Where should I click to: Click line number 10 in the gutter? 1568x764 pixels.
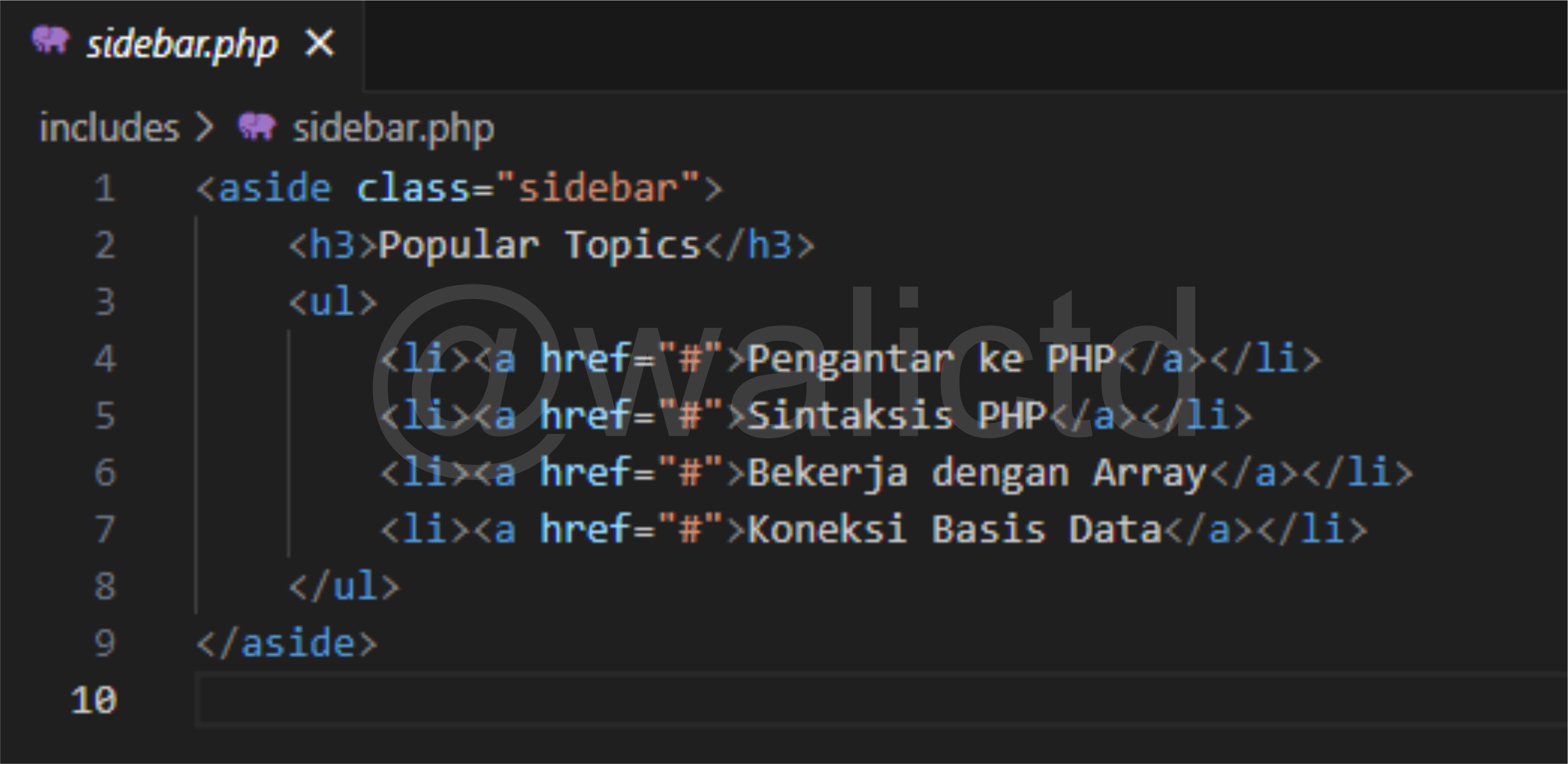[x=94, y=700]
